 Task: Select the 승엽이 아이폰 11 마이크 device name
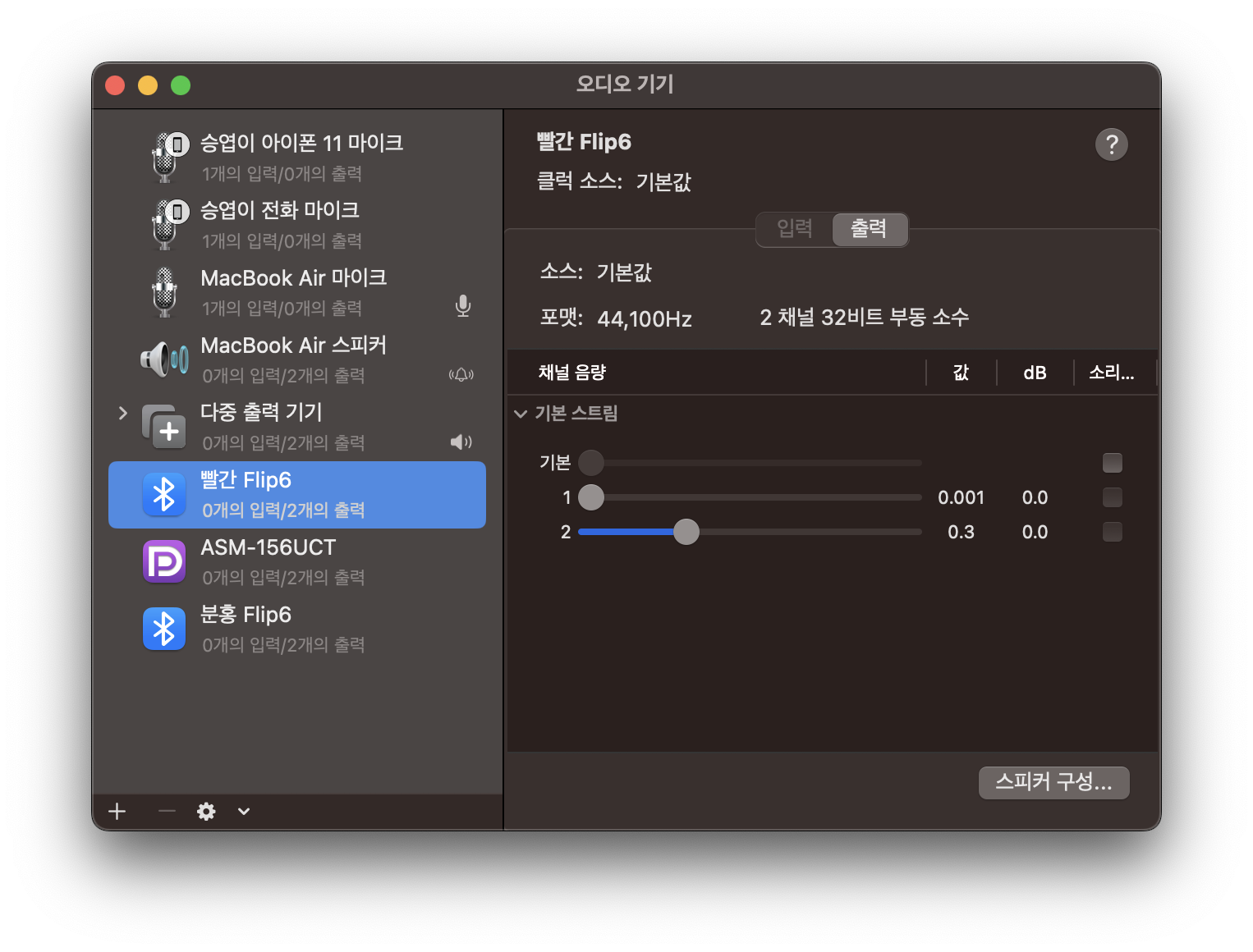(302, 143)
